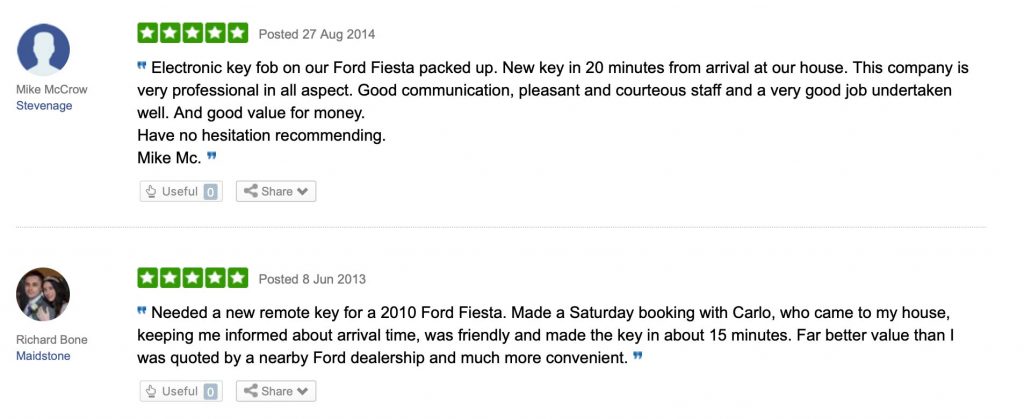The height and width of the screenshot is (419, 1024).
Task: Click the thumbs-up icon in Richard's Useful button
Action: click(152, 391)
